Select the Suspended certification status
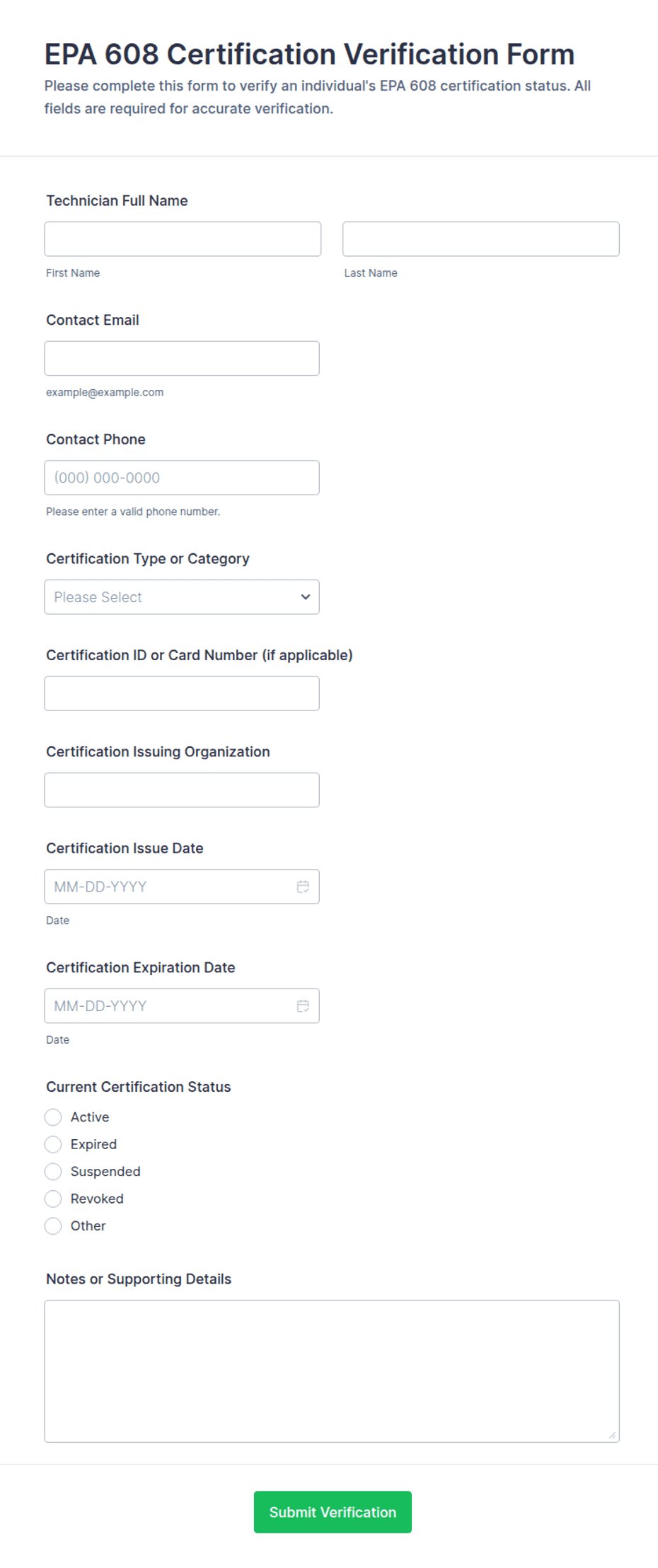 [53, 1172]
